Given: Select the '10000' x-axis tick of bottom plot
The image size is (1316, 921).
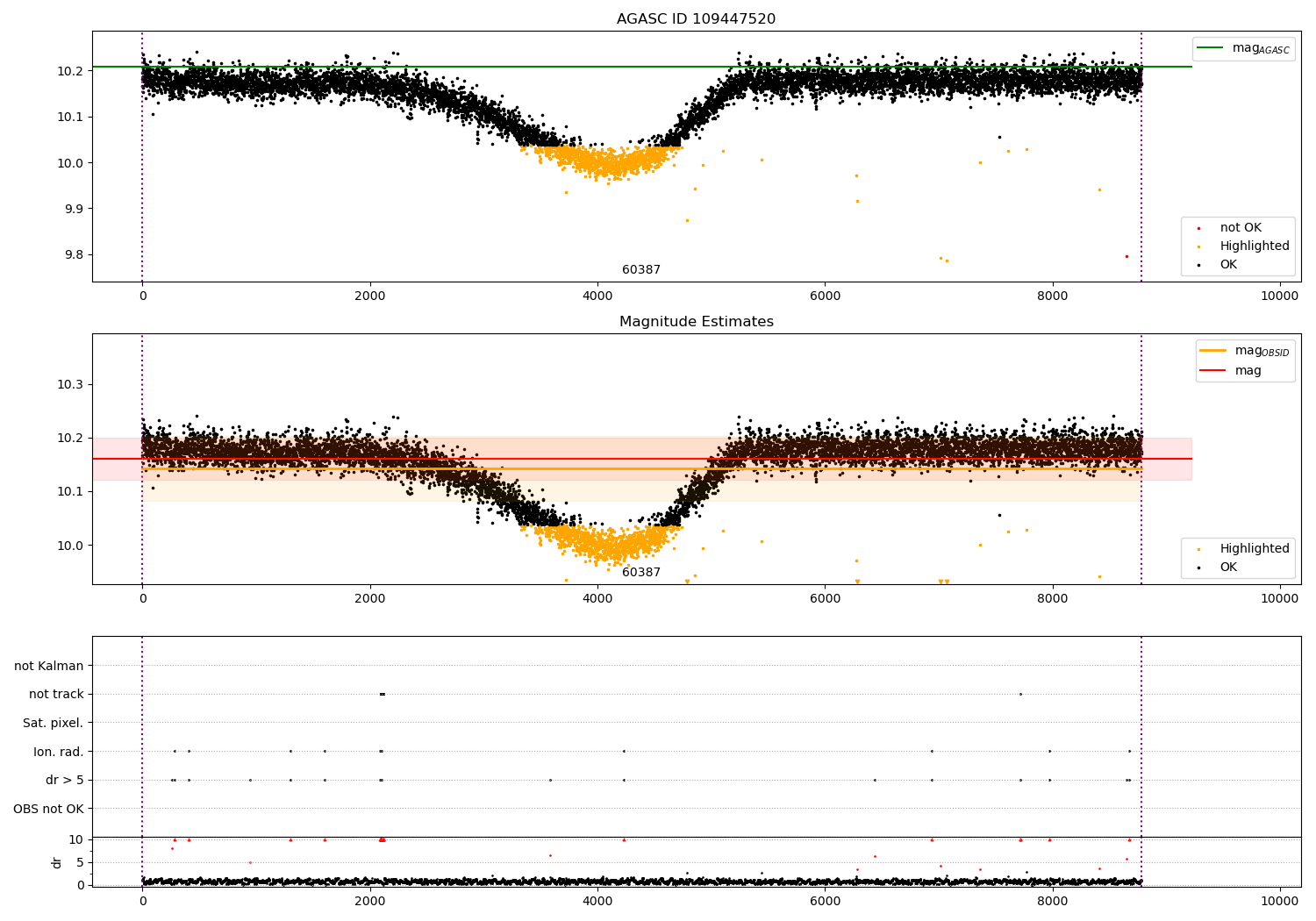Looking at the screenshot, I should click(1279, 901).
